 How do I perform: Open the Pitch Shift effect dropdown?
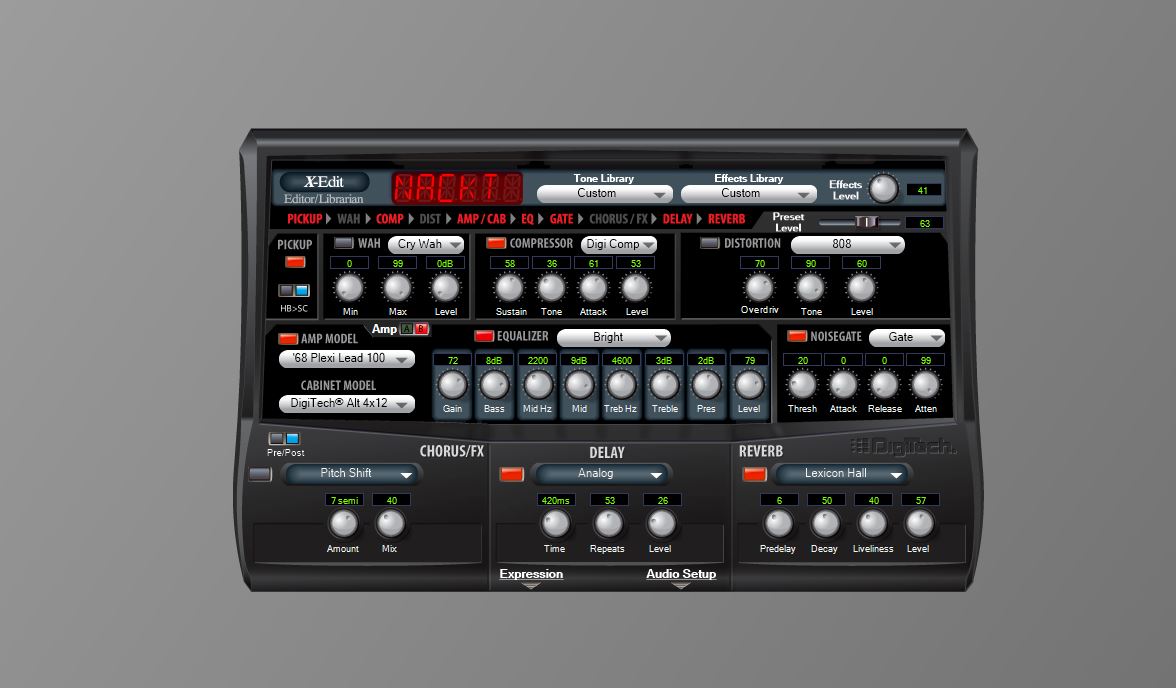(352, 473)
